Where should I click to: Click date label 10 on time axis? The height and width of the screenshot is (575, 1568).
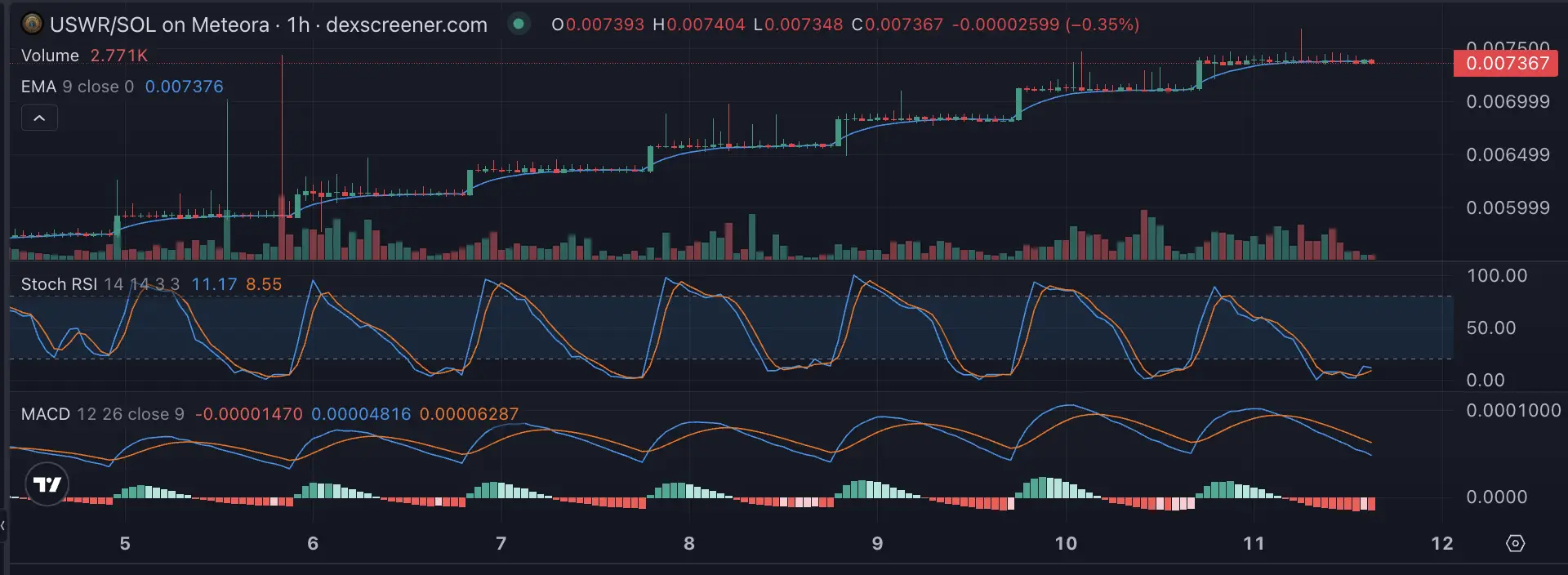(x=1066, y=544)
